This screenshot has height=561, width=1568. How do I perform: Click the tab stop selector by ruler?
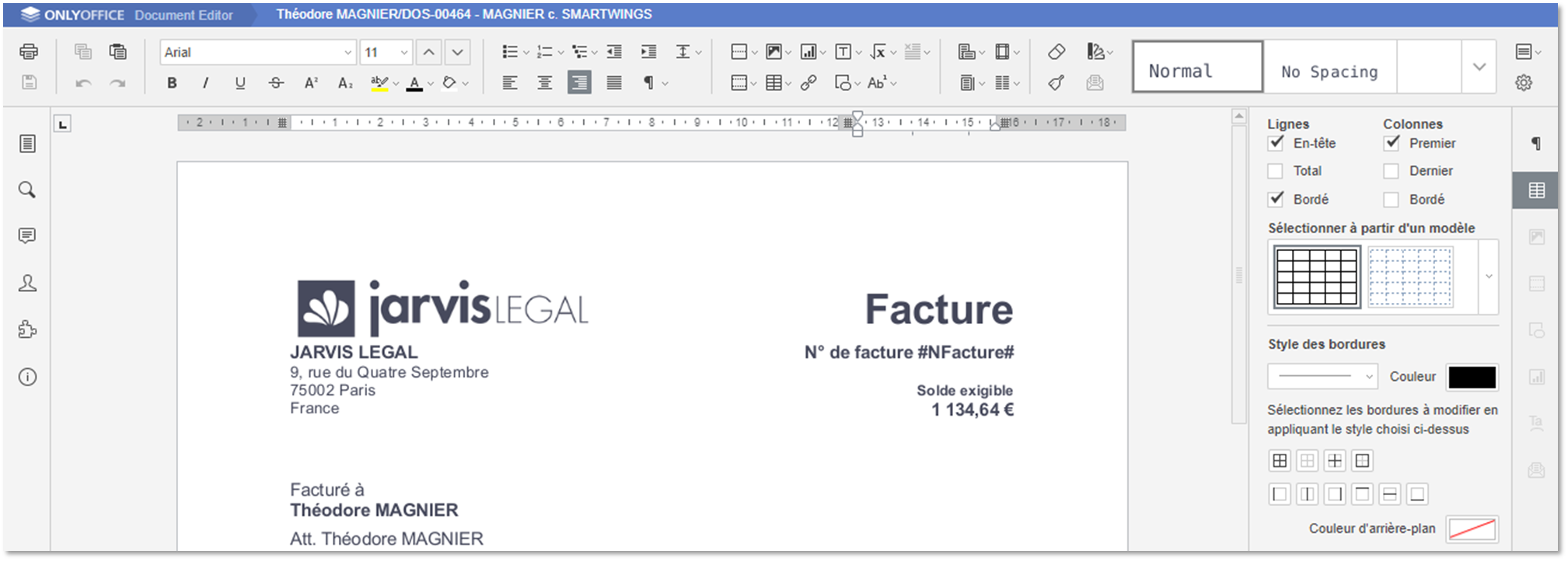coord(62,124)
